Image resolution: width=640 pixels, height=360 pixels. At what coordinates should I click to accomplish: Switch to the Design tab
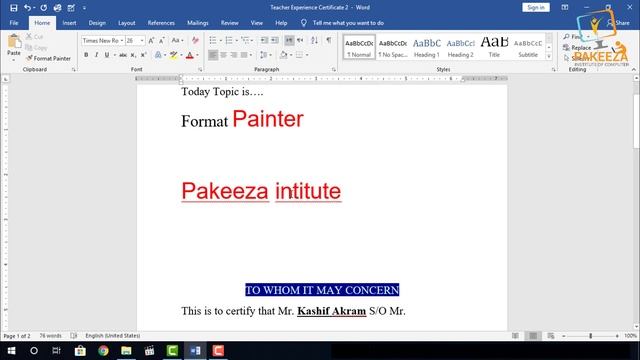97,23
